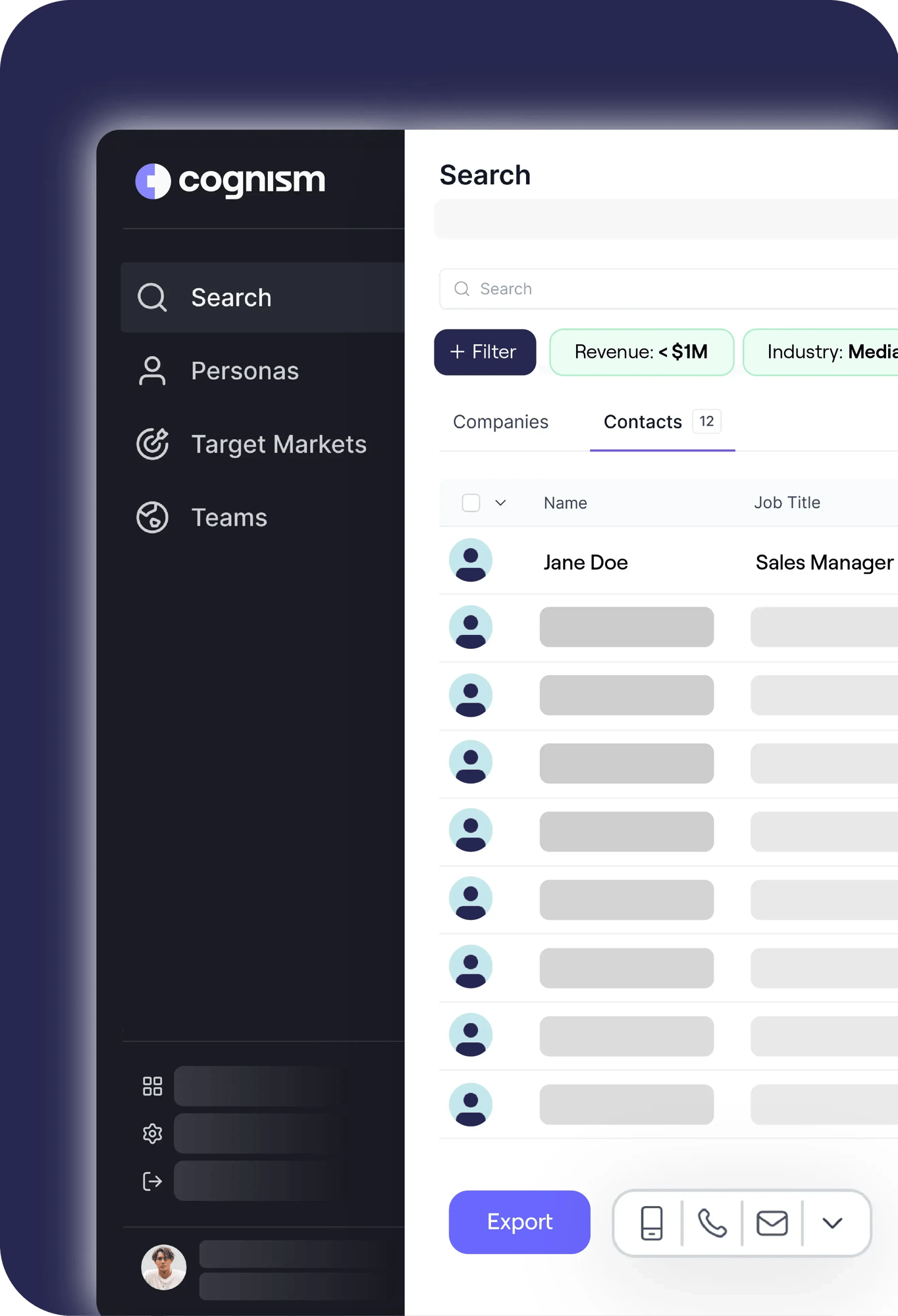Select the telephone handset export icon

[712, 1223]
